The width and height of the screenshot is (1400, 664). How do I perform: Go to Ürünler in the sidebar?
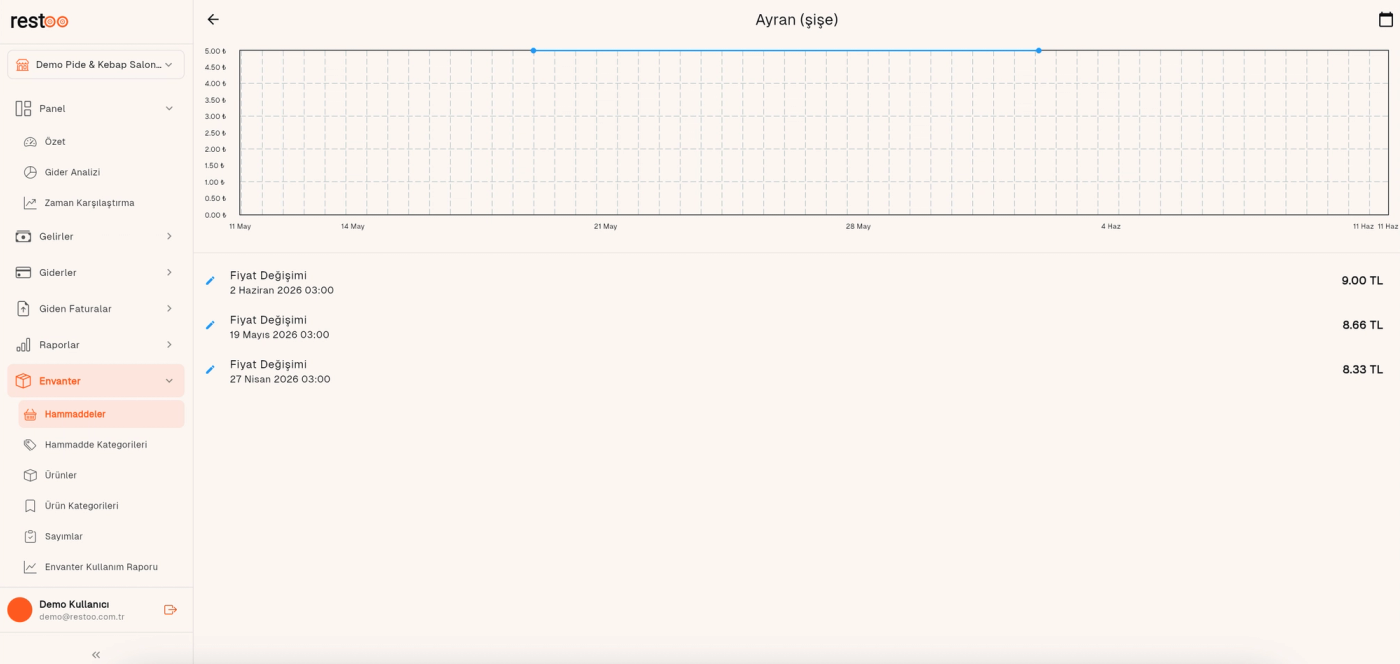[x=101, y=475]
